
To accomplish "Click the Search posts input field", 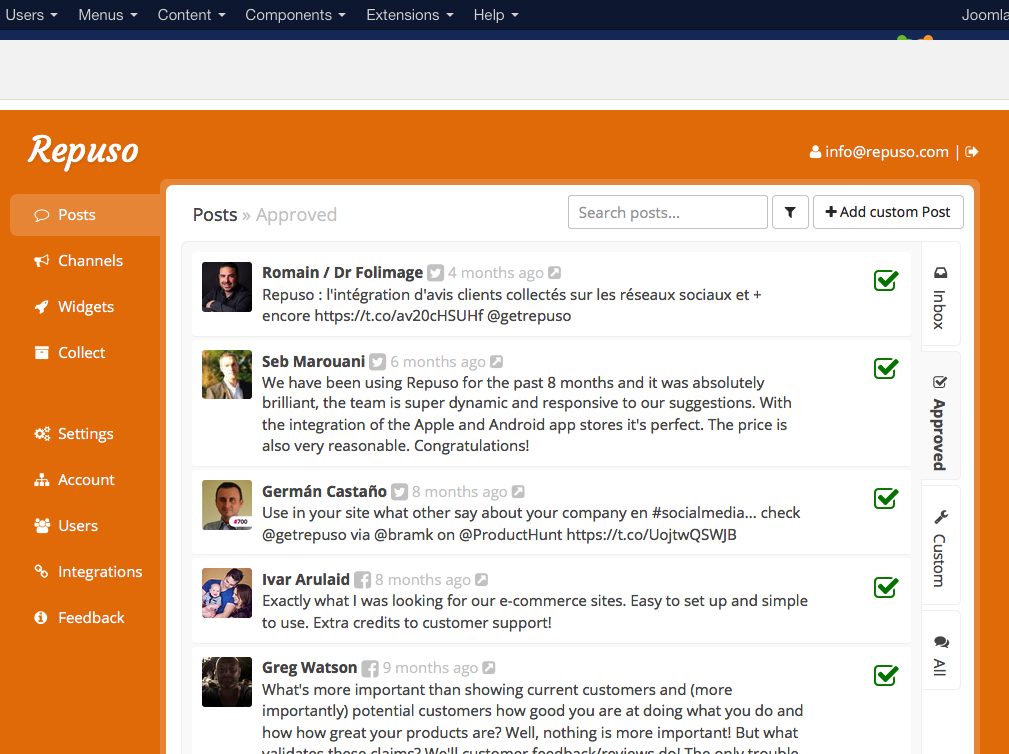I will pyautogui.click(x=668, y=212).
